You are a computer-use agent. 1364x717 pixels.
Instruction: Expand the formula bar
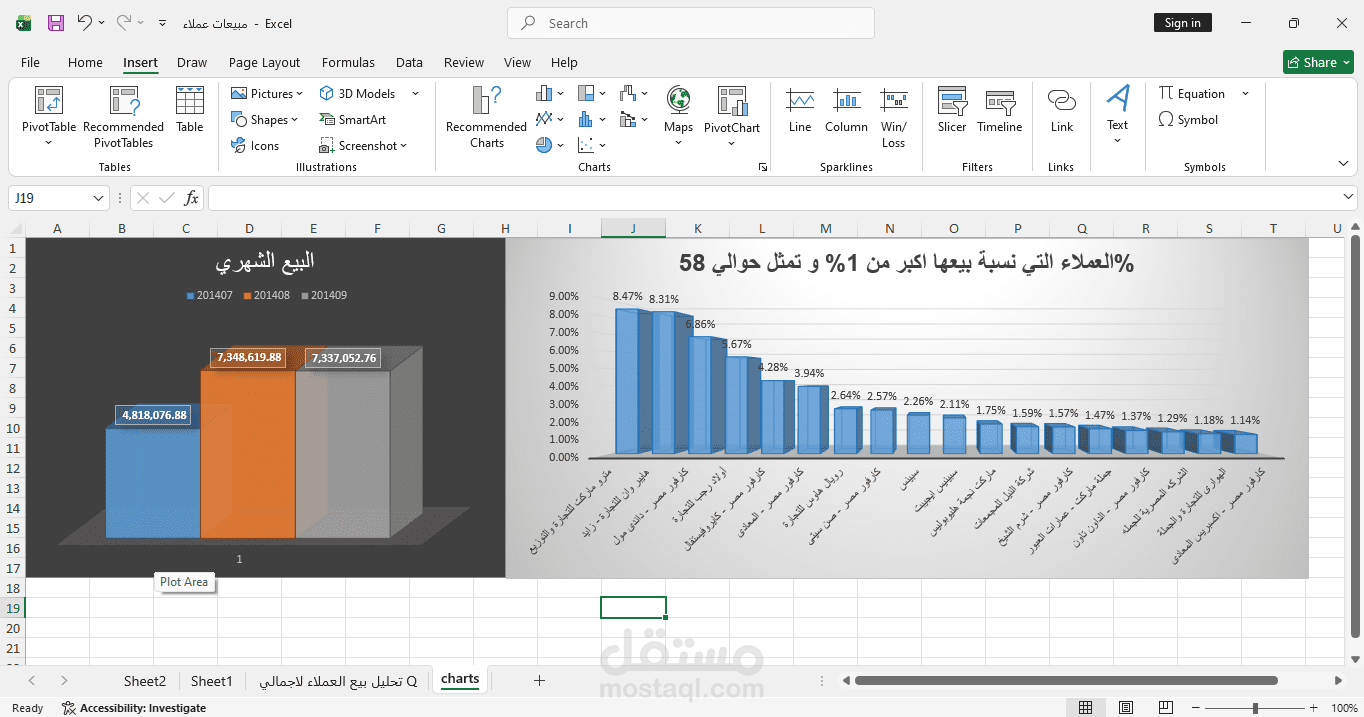[1347, 197]
